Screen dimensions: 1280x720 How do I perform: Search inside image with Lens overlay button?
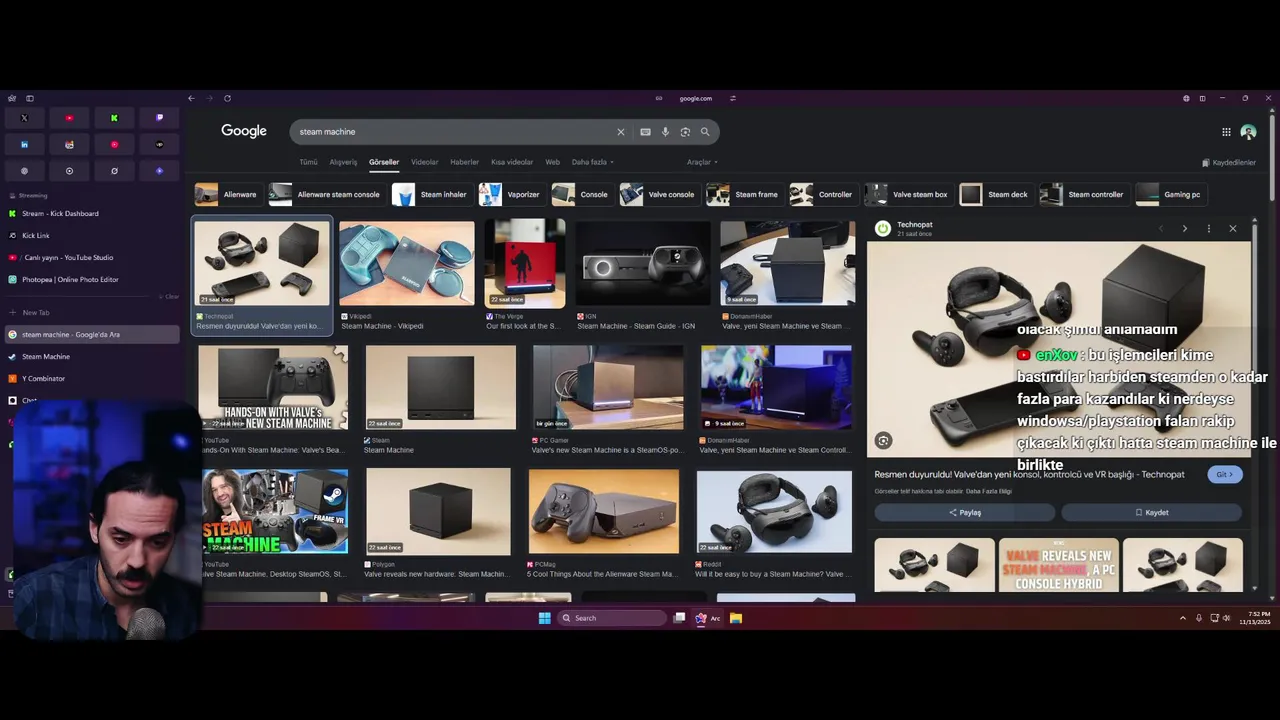pos(883,440)
